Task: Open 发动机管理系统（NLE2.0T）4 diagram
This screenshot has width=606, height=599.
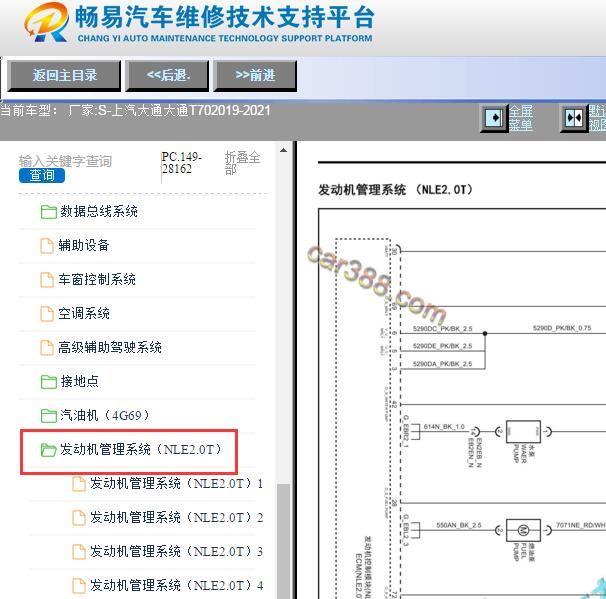Action: pos(177,585)
